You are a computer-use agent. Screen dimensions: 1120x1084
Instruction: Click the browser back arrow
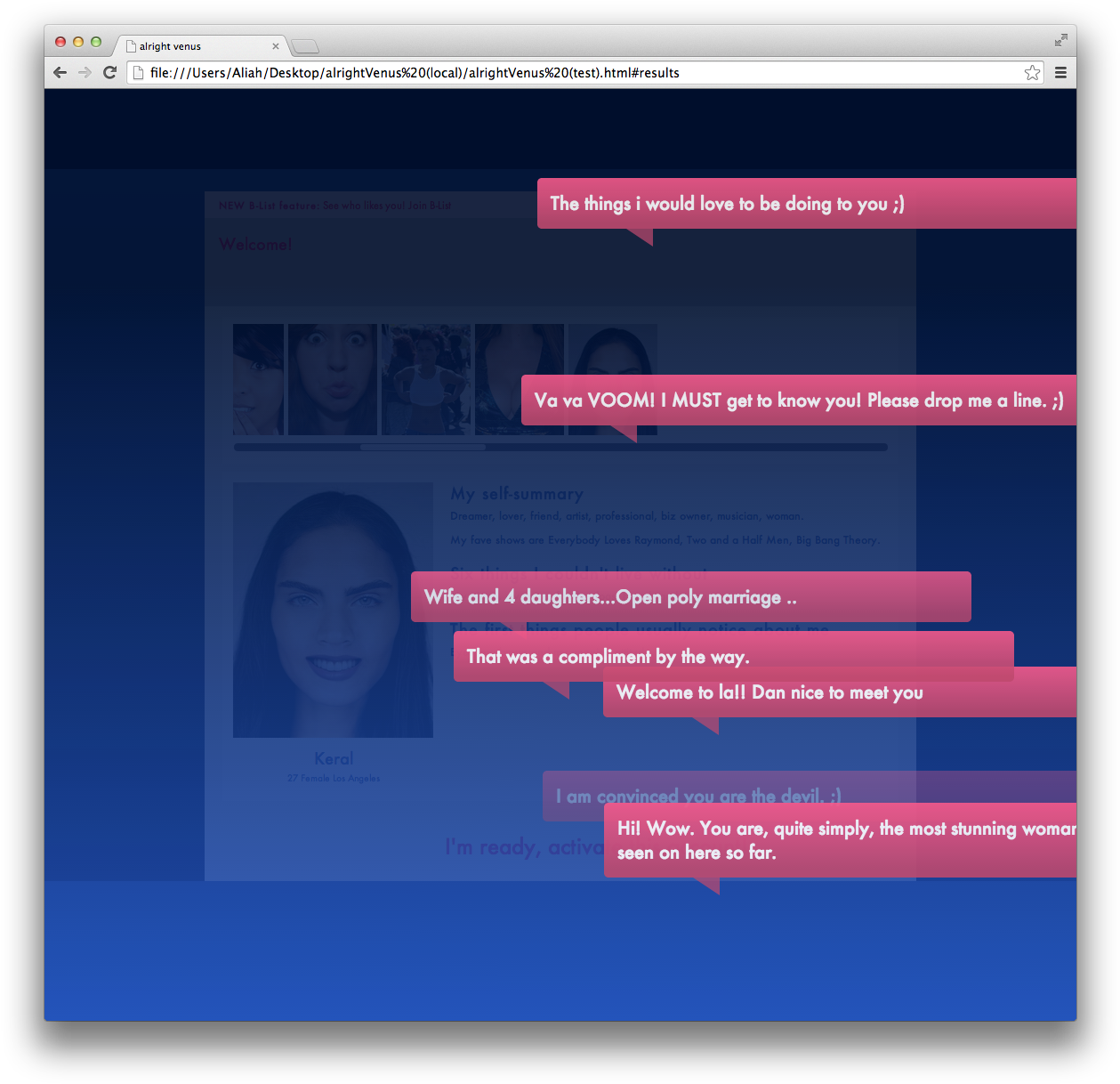click(60, 73)
